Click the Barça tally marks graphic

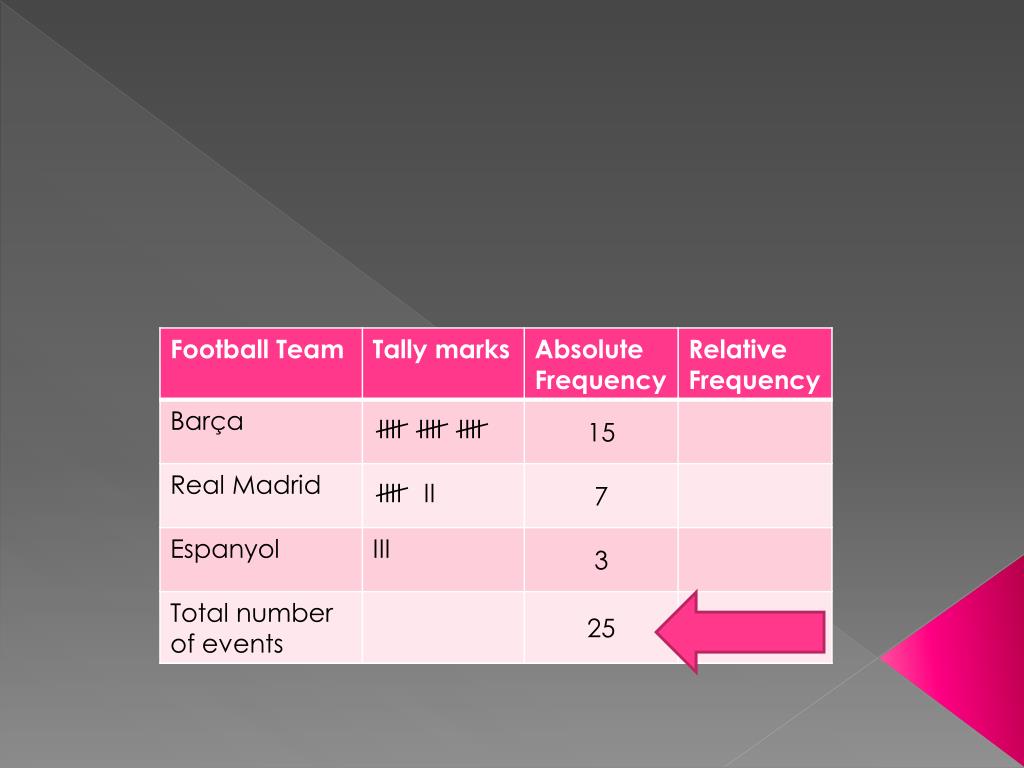(432, 429)
